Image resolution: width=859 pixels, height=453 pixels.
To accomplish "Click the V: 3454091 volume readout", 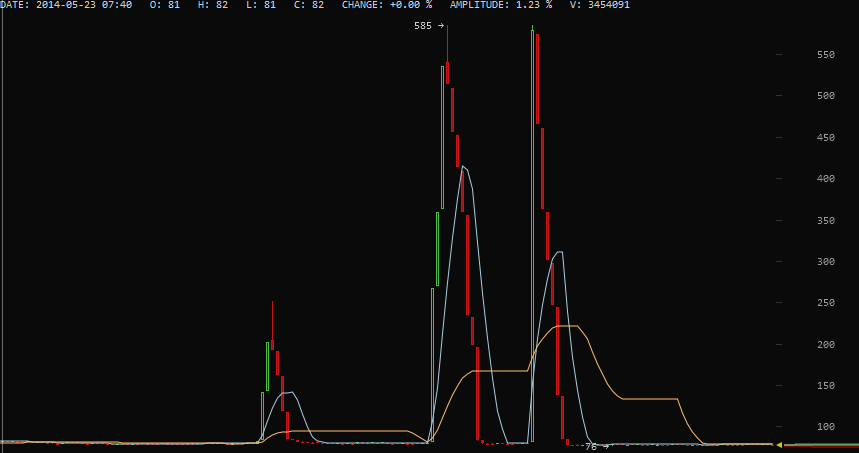I will [x=600, y=5].
